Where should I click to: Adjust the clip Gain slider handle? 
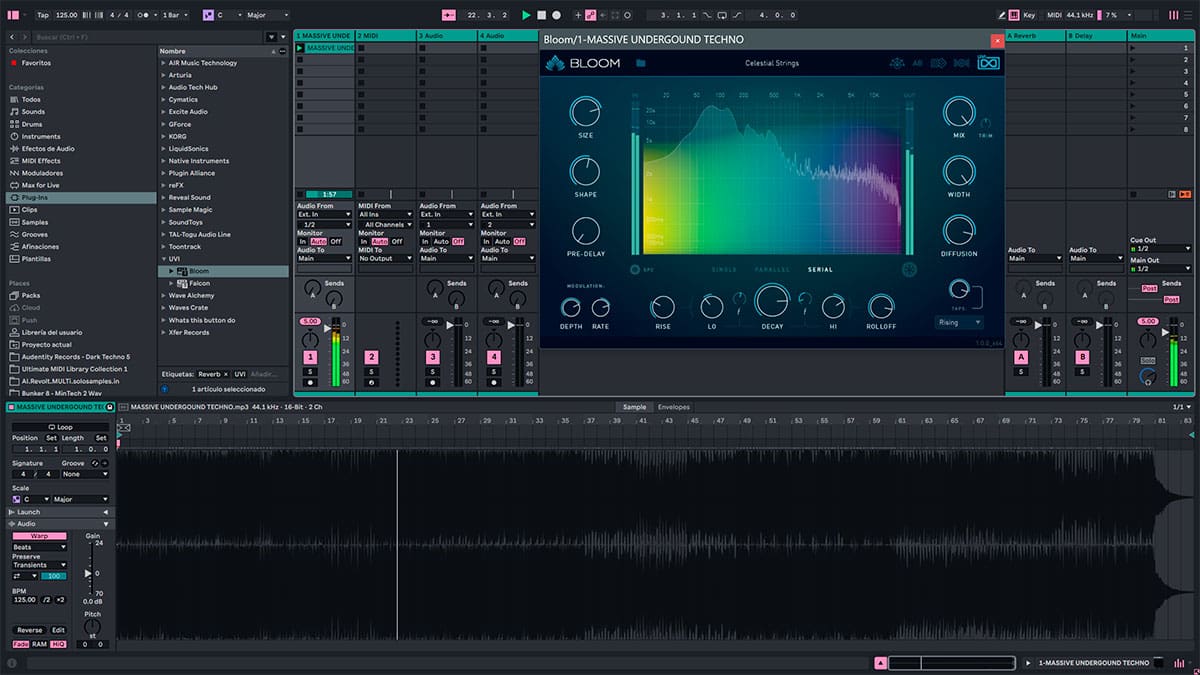89,572
